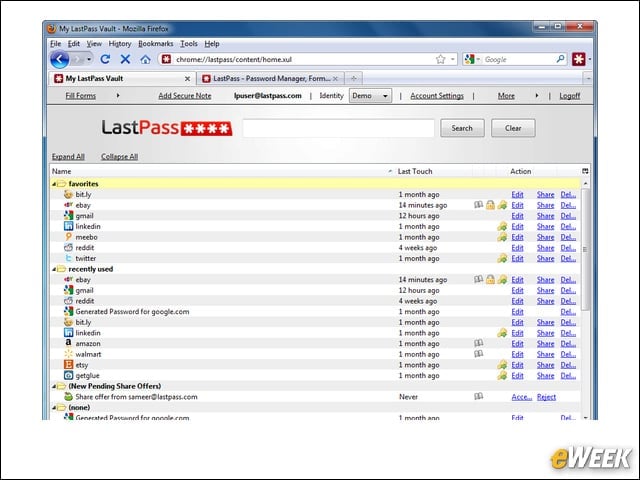Click the lock icon on recently used ebay row
Image resolution: width=640 pixels, height=480 pixels.
[x=490, y=280]
